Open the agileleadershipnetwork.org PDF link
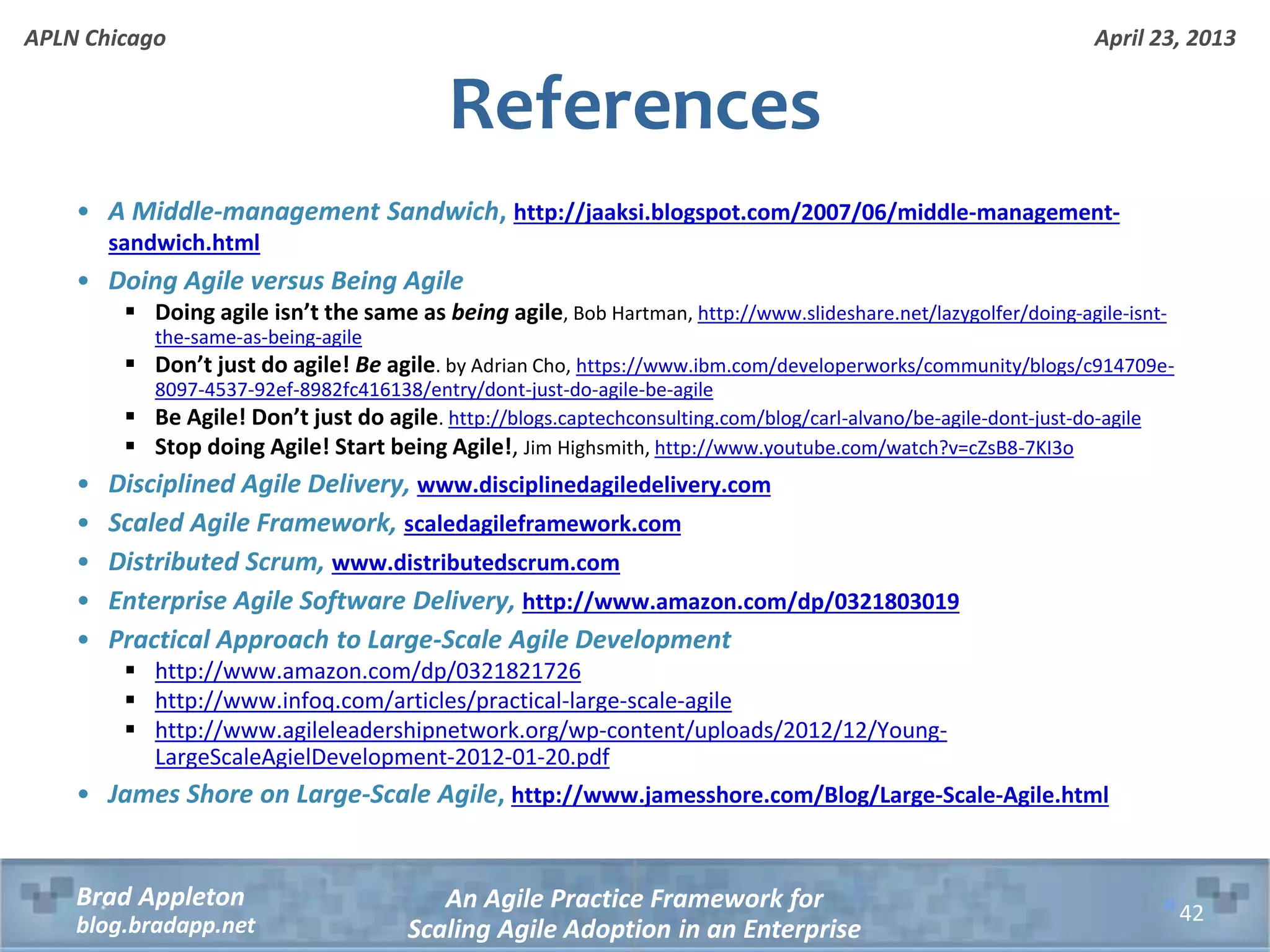Viewport: 1270px width, 952px height. 551,731
